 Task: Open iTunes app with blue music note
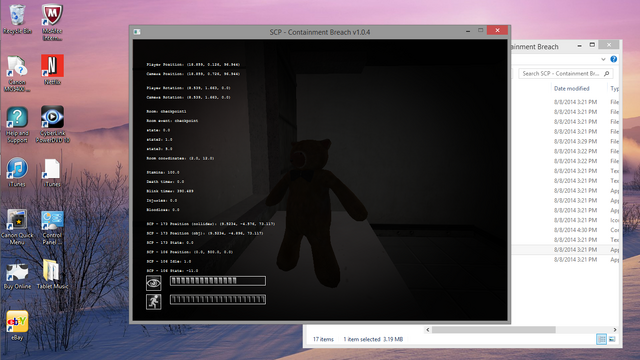[x=17, y=172]
